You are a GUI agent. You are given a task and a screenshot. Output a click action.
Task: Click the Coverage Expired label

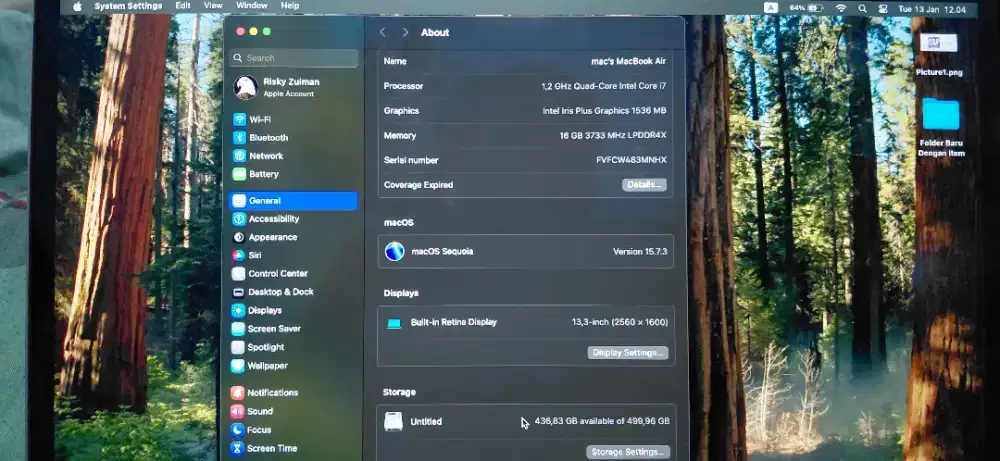pos(418,186)
